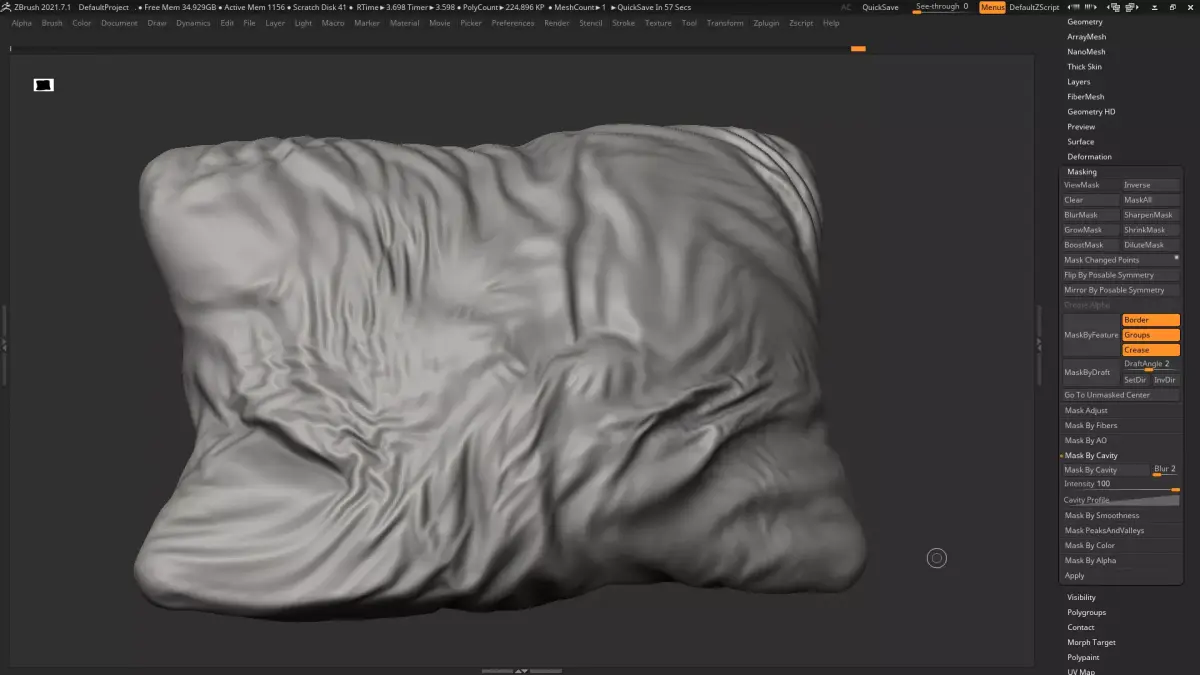Click the next UI colors icon

(1090, 7)
